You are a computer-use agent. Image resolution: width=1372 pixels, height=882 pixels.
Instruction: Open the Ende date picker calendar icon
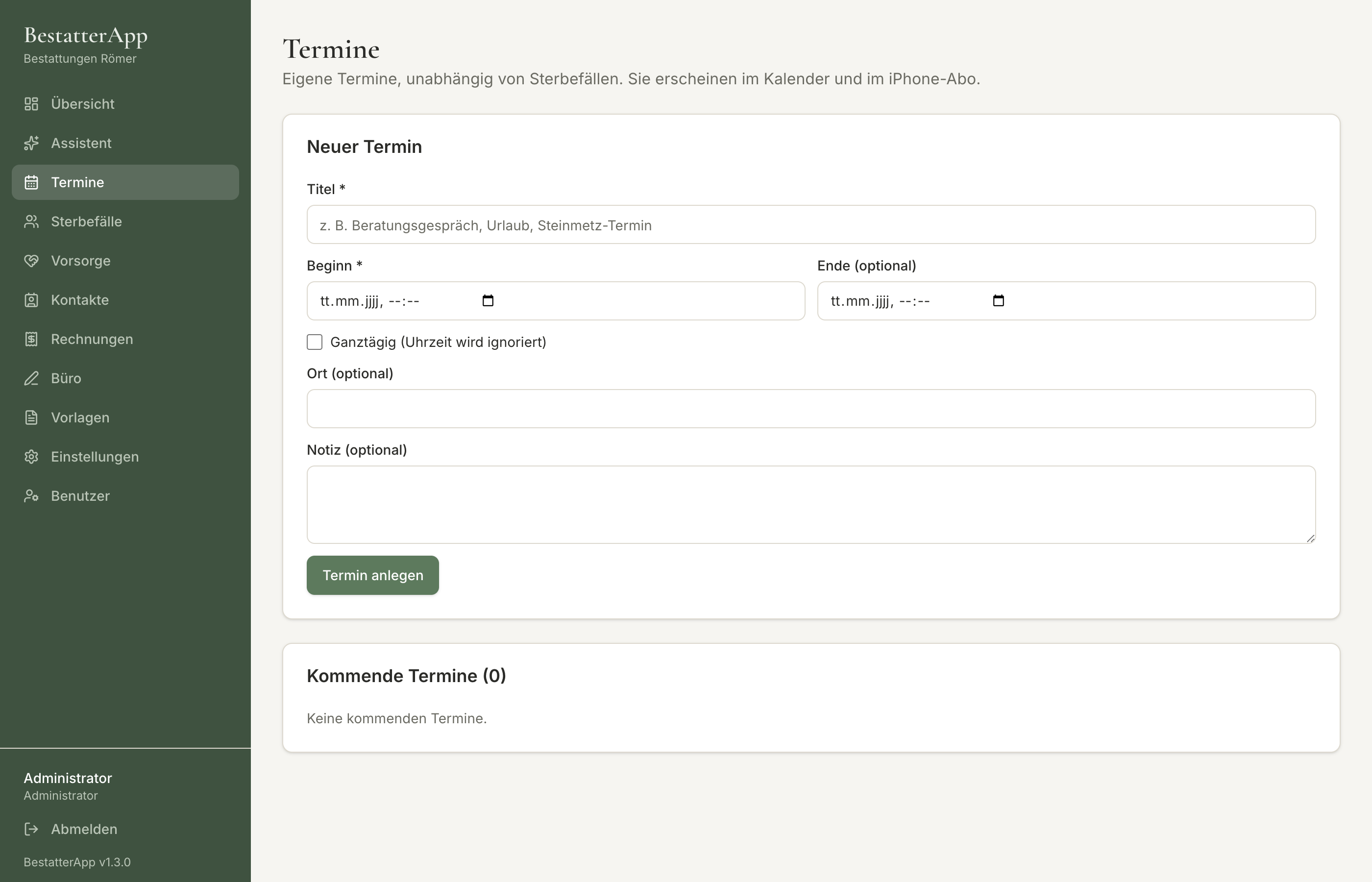point(999,301)
